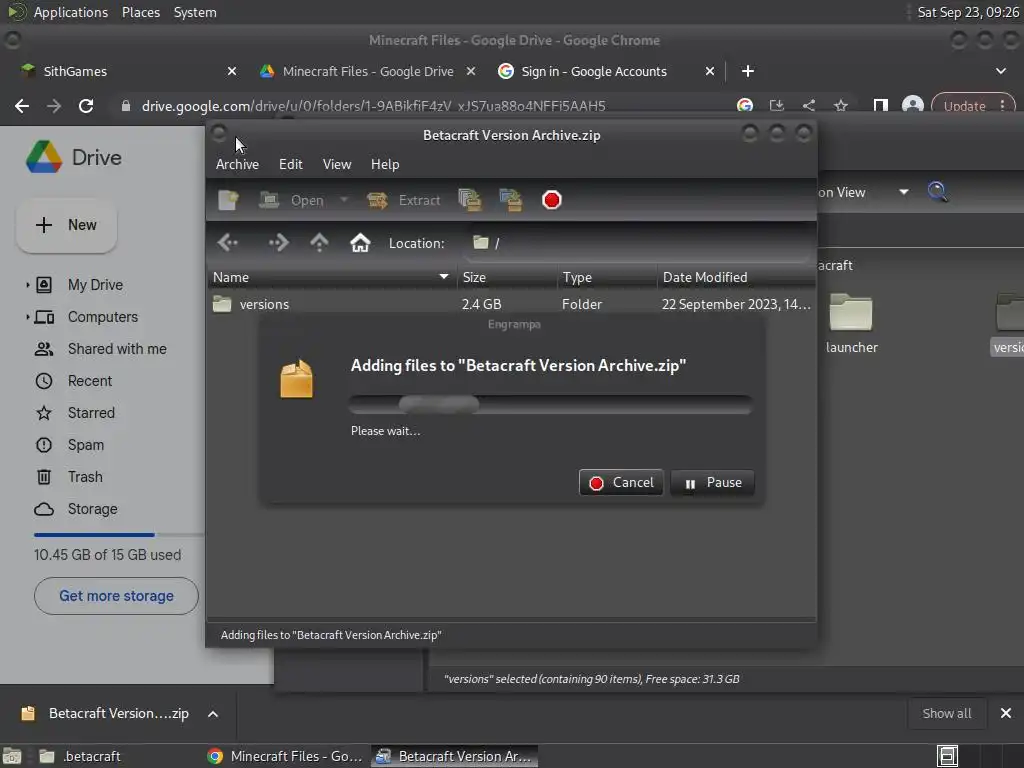The image size is (1024, 768).
Task: Open the Archive menu
Action: pyautogui.click(x=237, y=164)
